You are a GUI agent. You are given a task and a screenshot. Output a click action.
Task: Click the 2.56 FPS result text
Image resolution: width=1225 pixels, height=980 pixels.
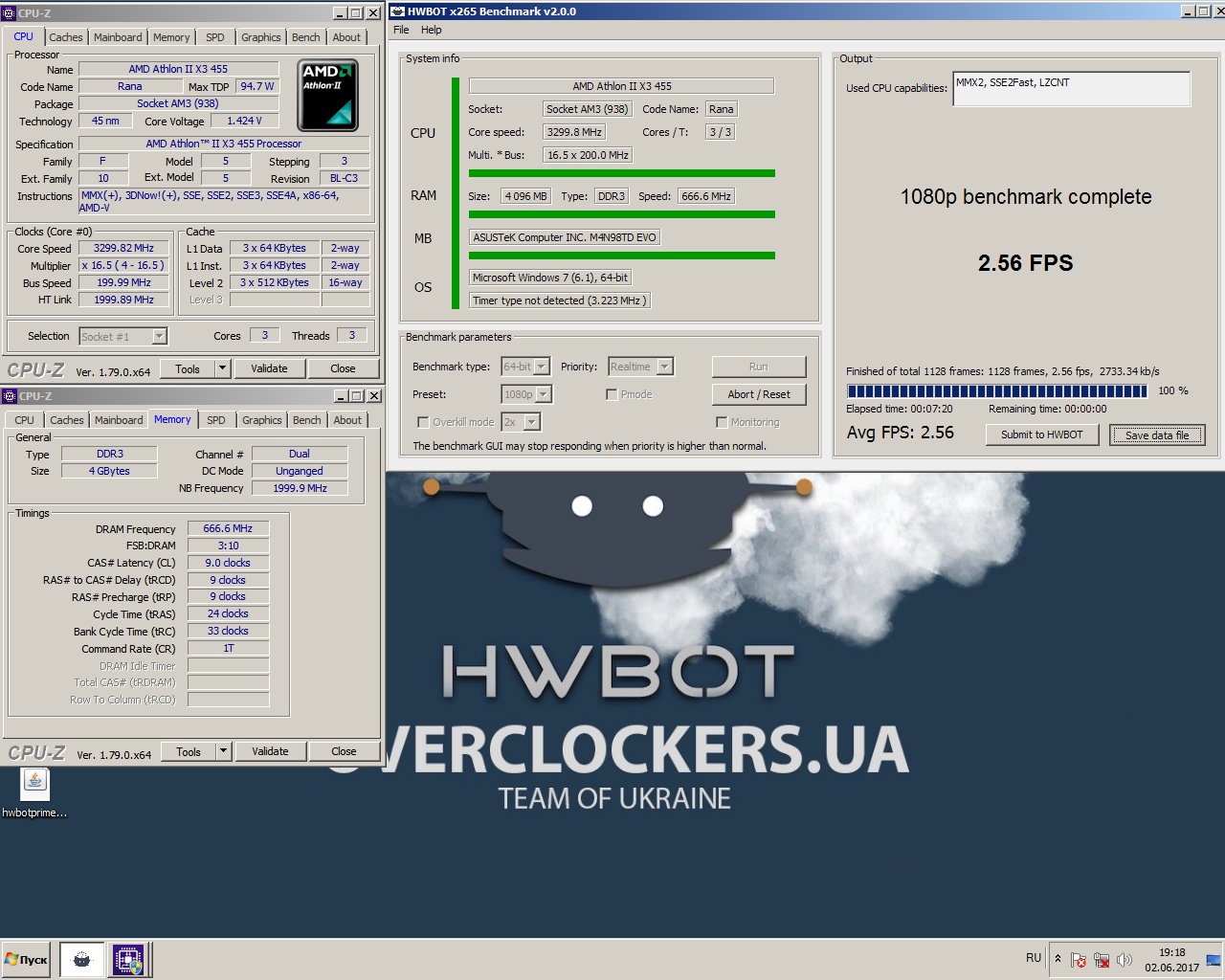[1025, 263]
